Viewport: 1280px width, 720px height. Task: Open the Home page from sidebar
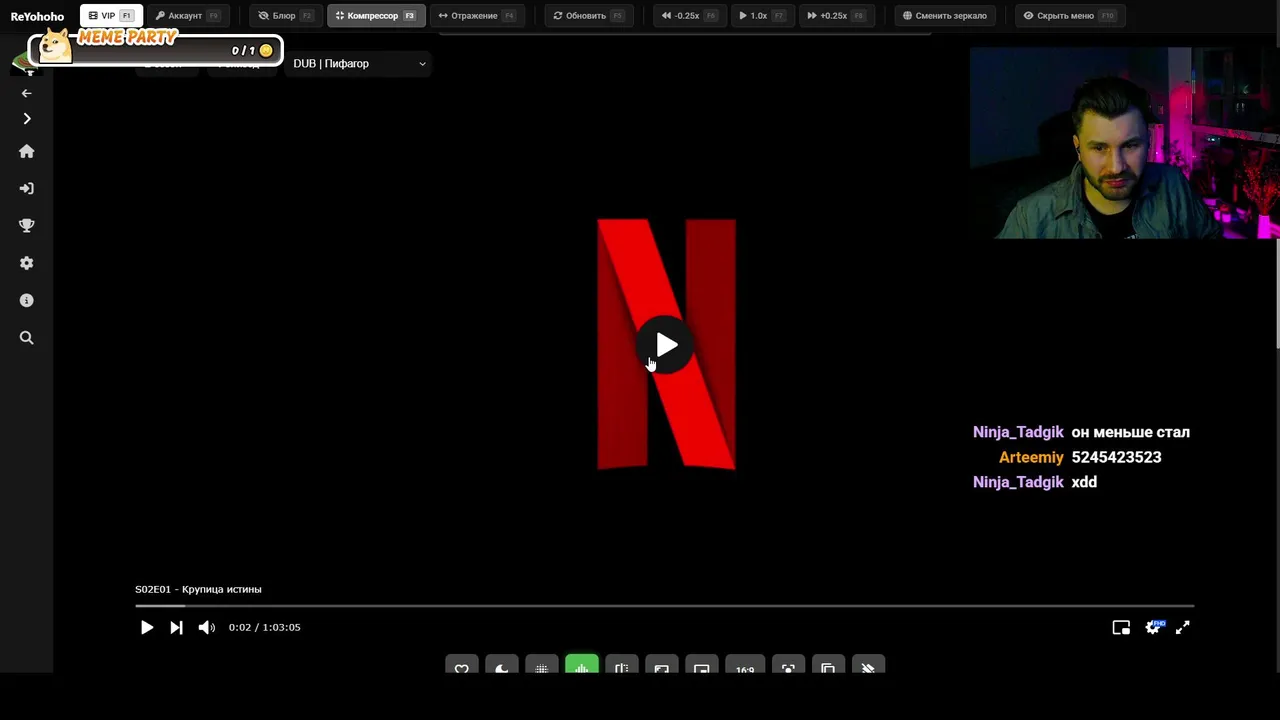(x=27, y=151)
